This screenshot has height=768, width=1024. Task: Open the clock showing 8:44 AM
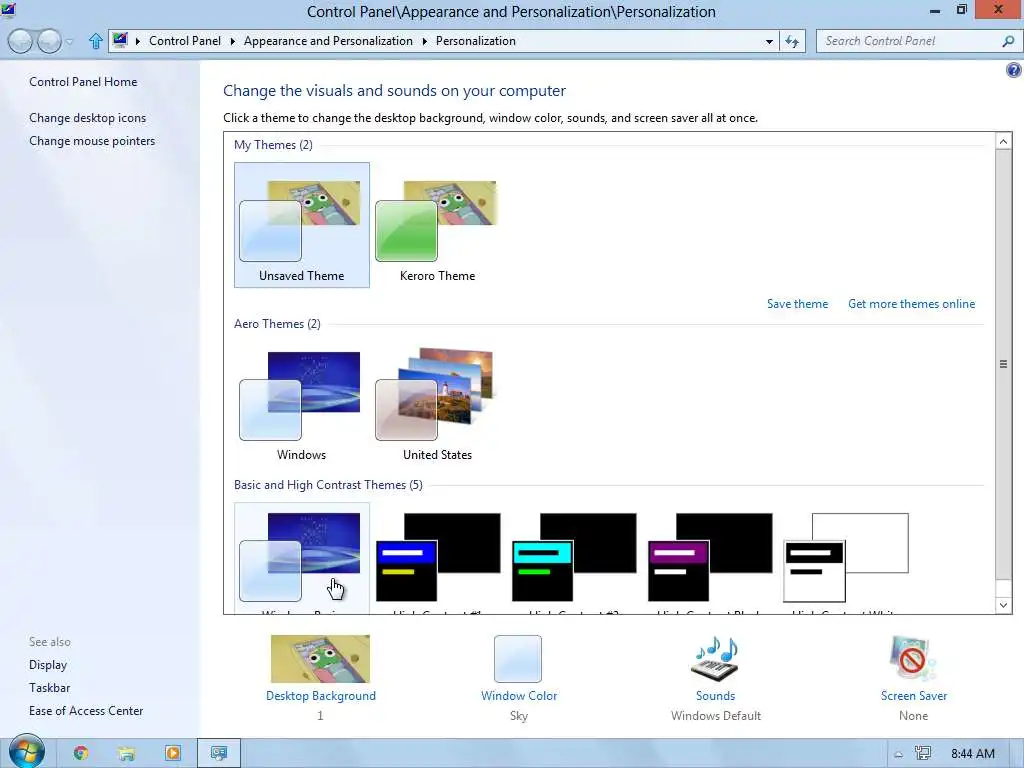tap(972, 754)
